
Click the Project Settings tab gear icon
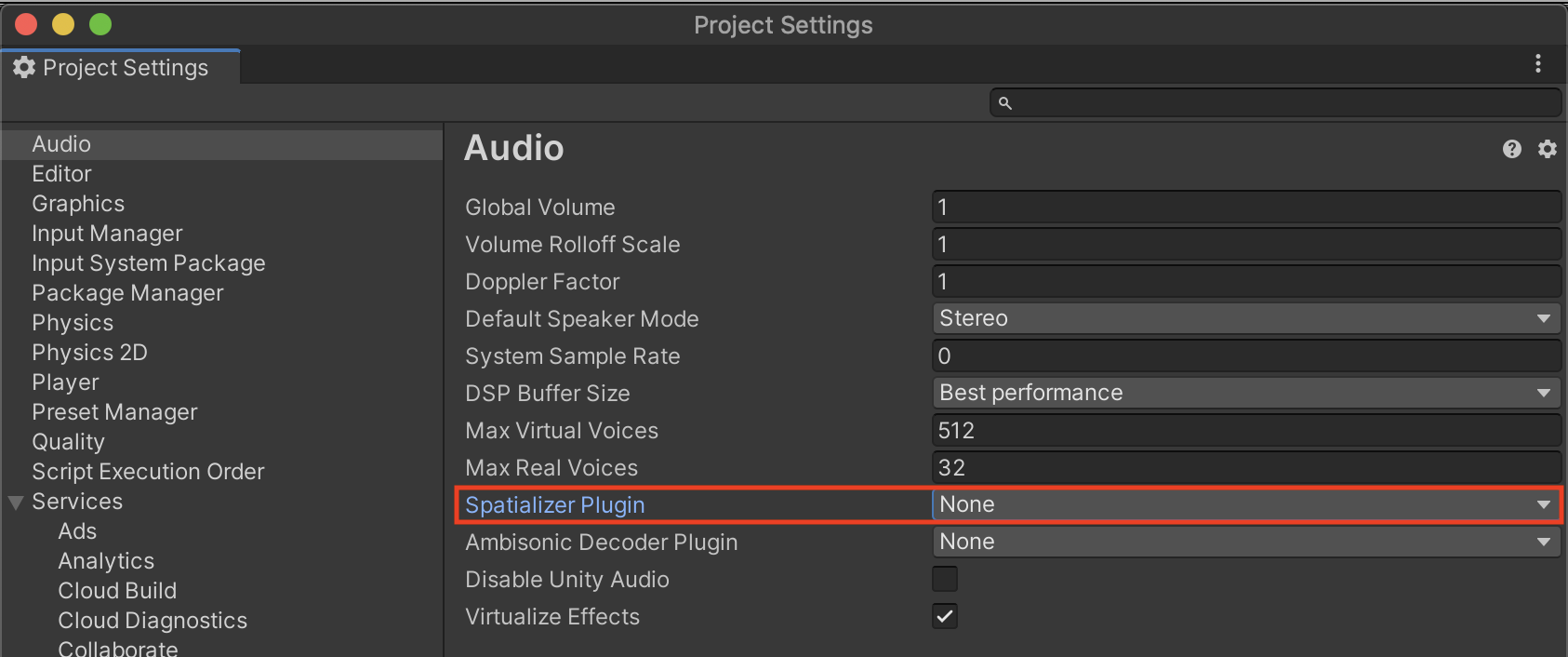pyautogui.click(x=24, y=67)
